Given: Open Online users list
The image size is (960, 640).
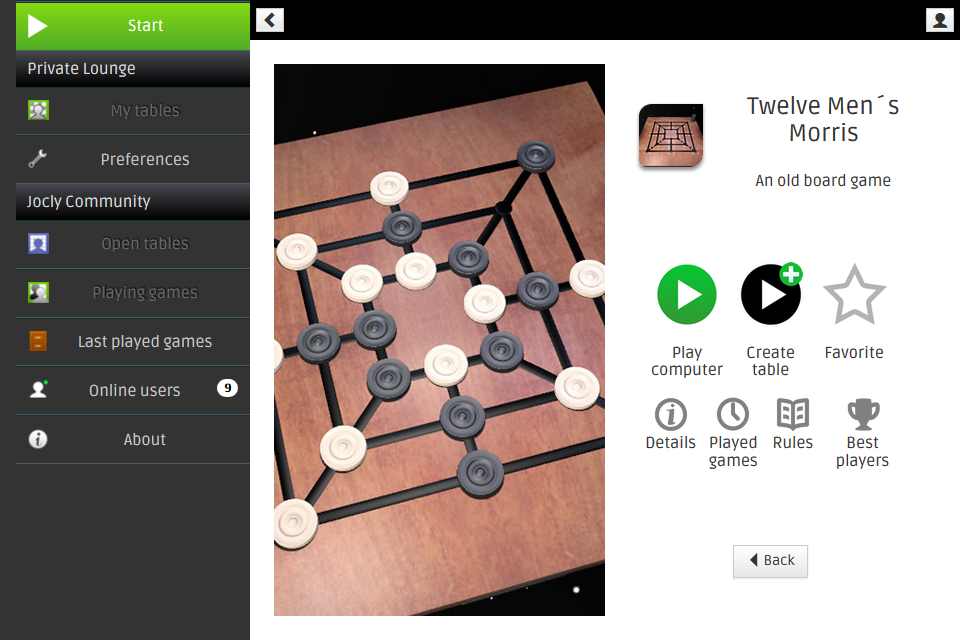Looking at the screenshot, I should (x=133, y=390).
